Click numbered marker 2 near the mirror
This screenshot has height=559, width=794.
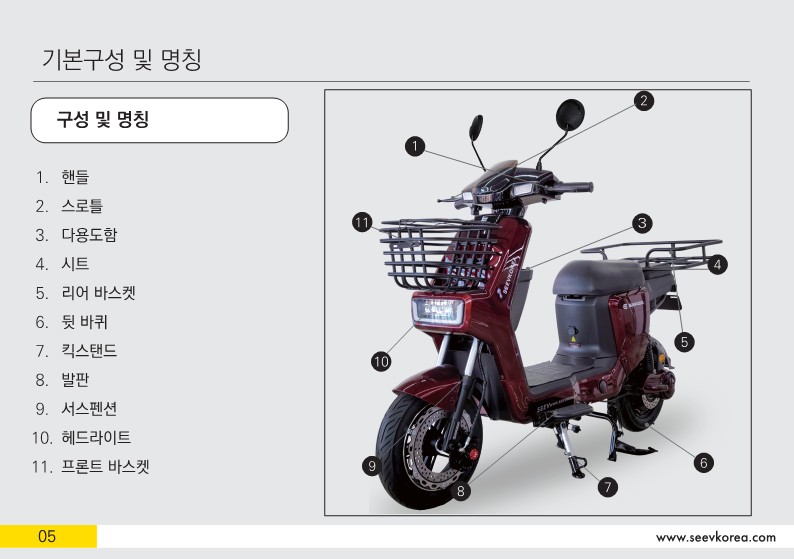coord(644,100)
